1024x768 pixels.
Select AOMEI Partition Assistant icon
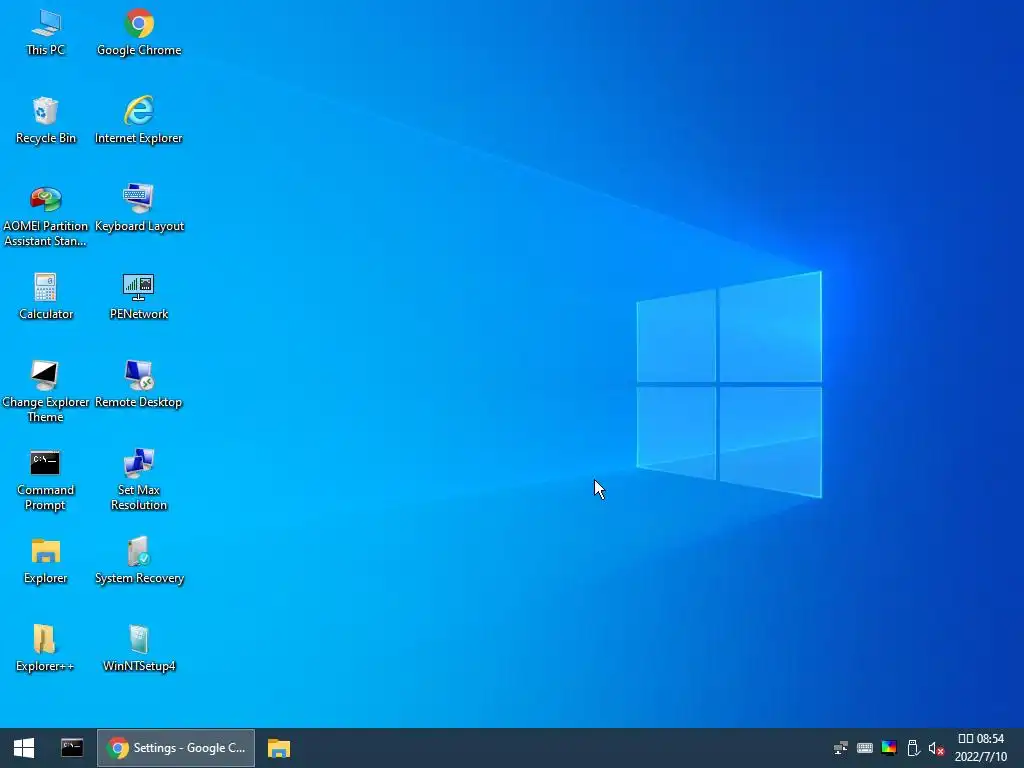pos(46,216)
